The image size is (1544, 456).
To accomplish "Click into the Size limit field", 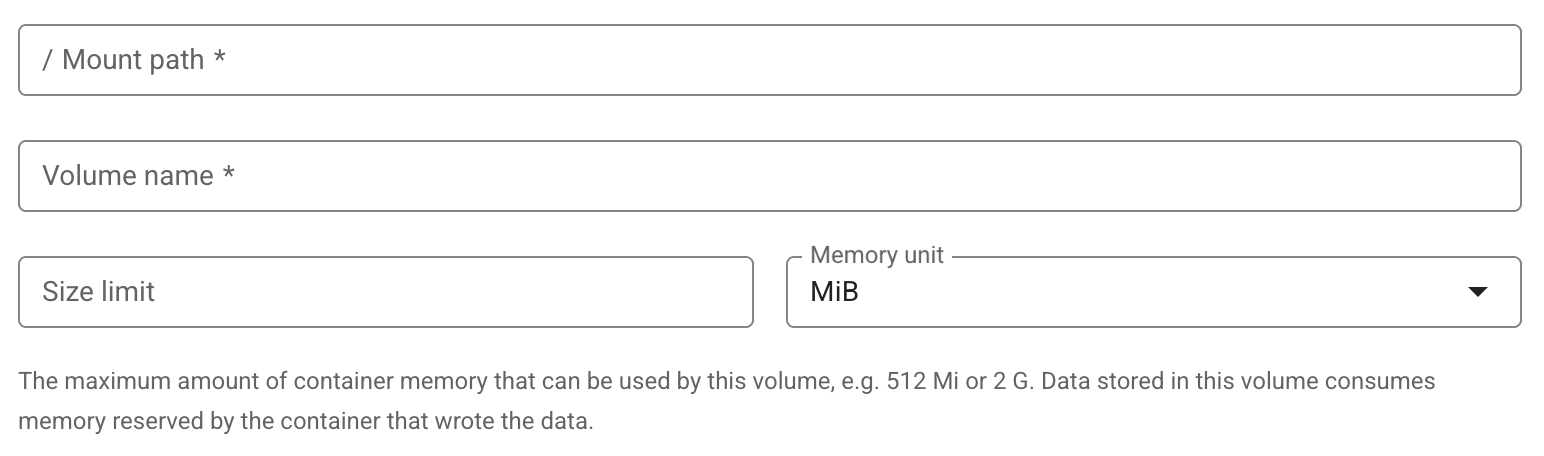I will (385, 292).
